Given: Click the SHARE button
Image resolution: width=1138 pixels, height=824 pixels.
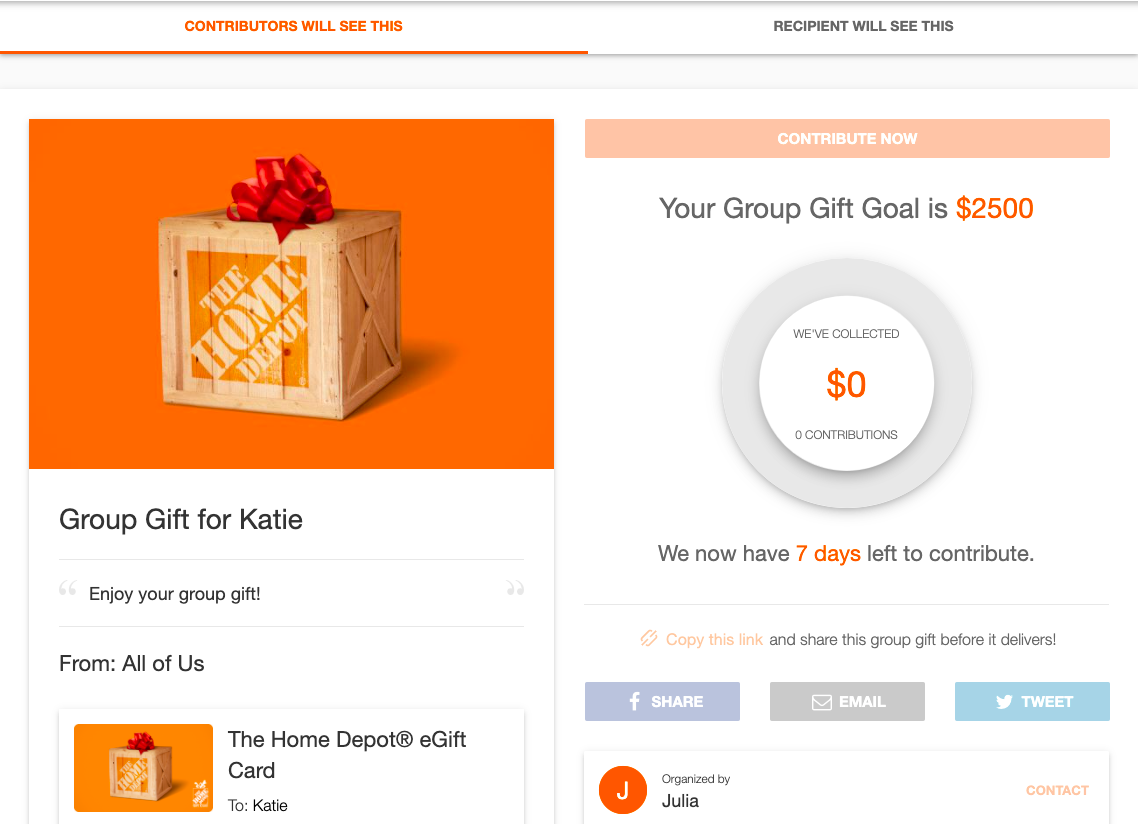Looking at the screenshot, I should pyautogui.click(x=662, y=701).
